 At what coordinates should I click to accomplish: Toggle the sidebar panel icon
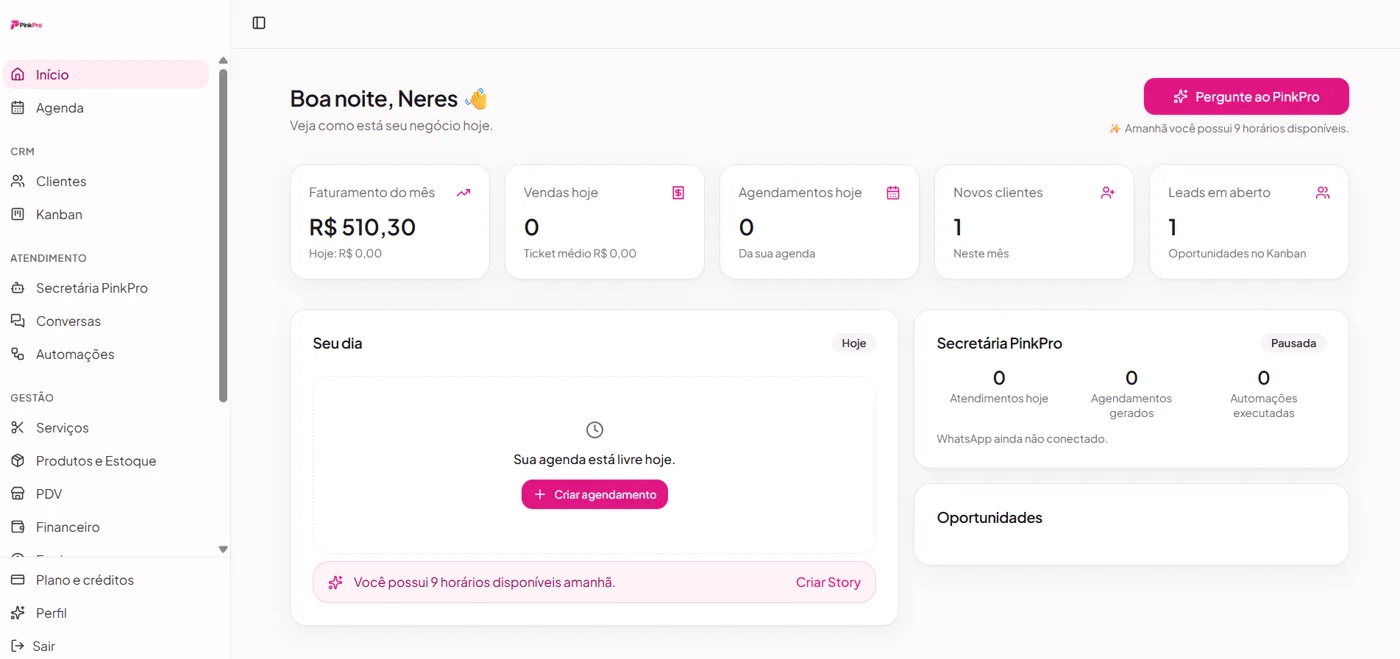pos(259,23)
